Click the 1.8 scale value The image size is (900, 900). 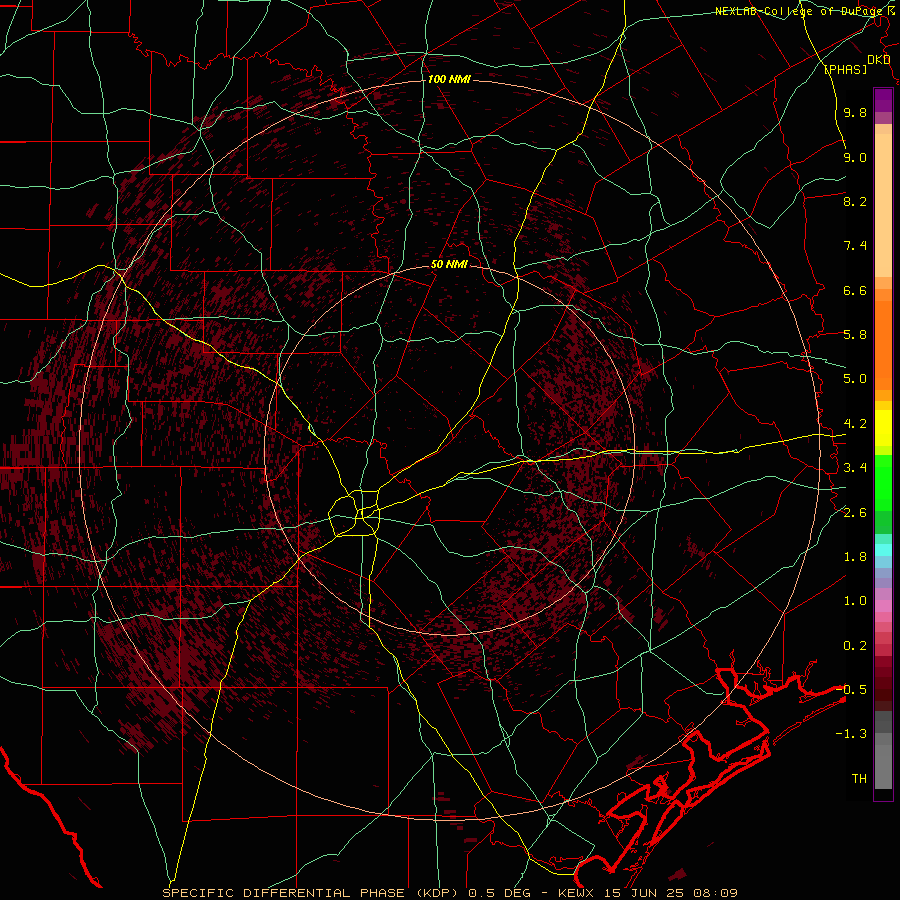point(855,557)
